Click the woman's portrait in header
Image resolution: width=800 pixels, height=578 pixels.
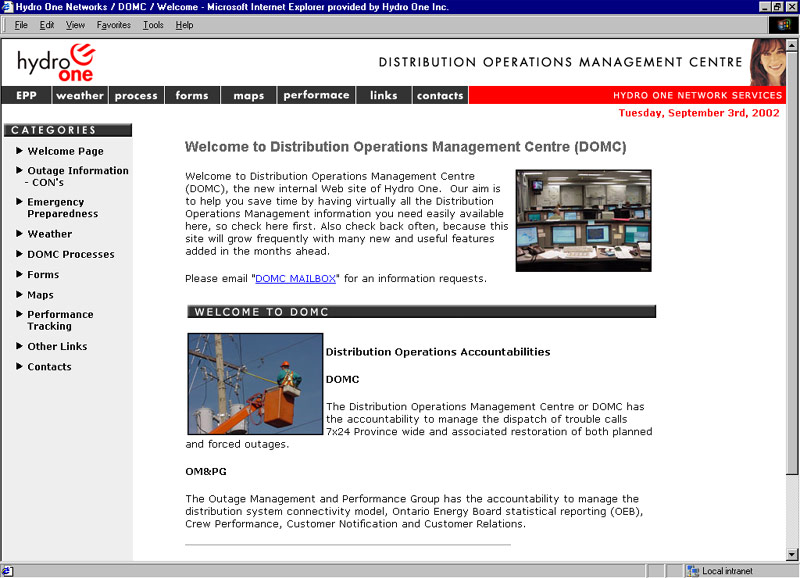tap(767, 62)
